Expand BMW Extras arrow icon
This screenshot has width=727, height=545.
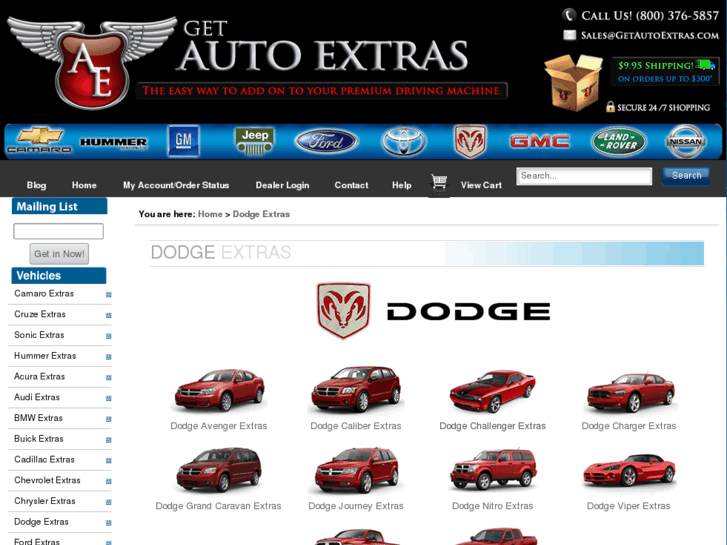click(108, 419)
